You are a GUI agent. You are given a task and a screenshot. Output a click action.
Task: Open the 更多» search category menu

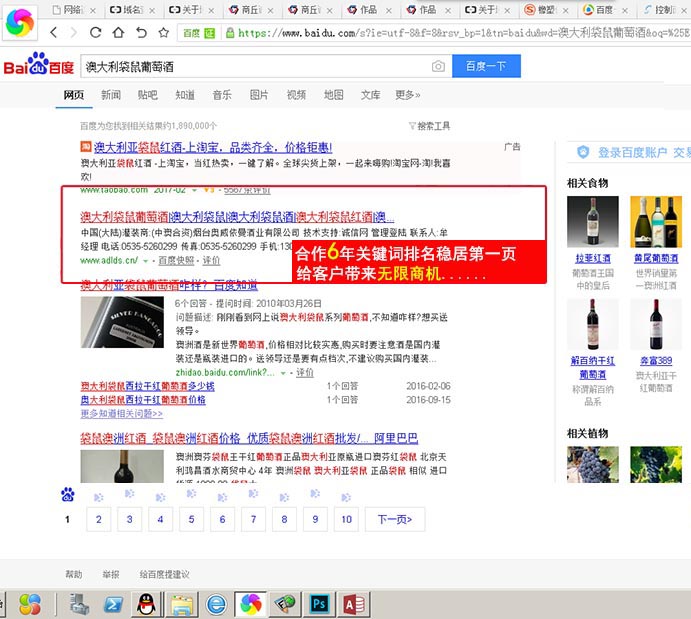pos(408,95)
